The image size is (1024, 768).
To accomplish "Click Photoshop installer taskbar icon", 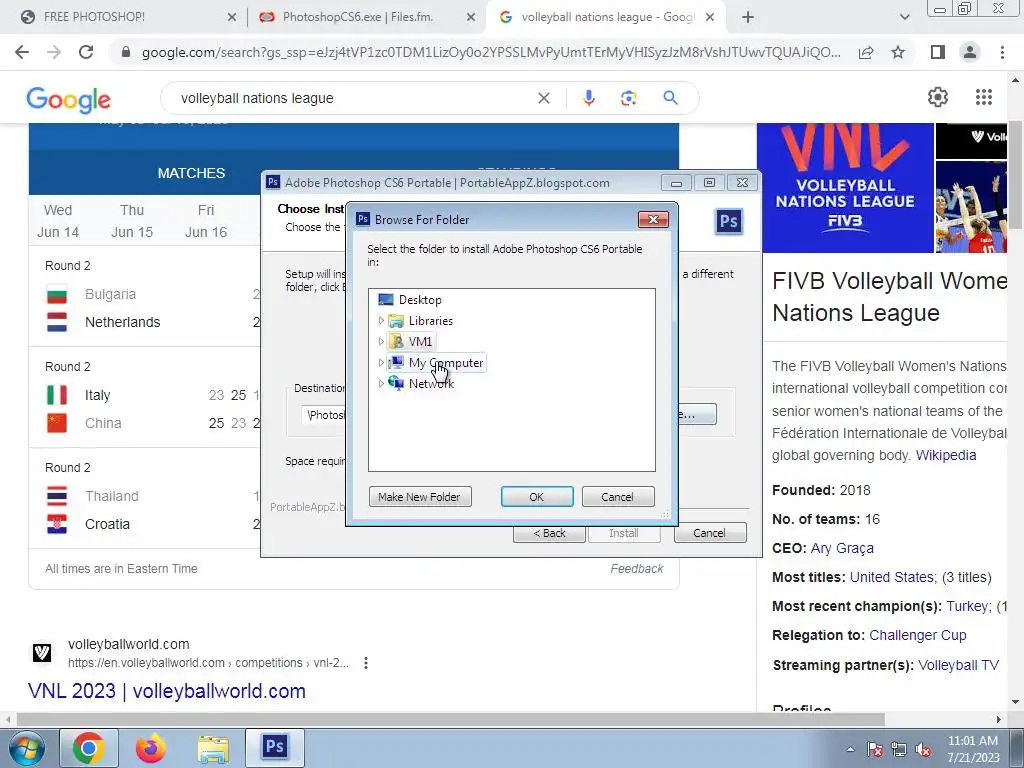I will tap(275, 748).
